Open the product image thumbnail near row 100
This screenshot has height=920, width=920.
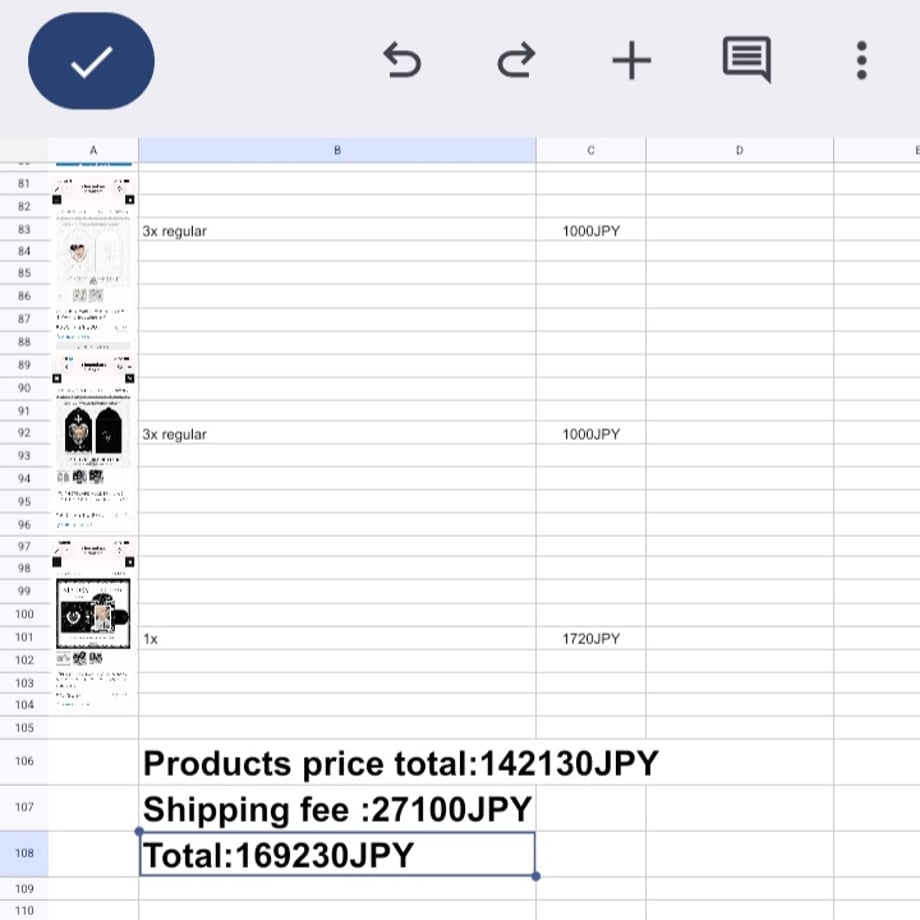coord(93,623)
